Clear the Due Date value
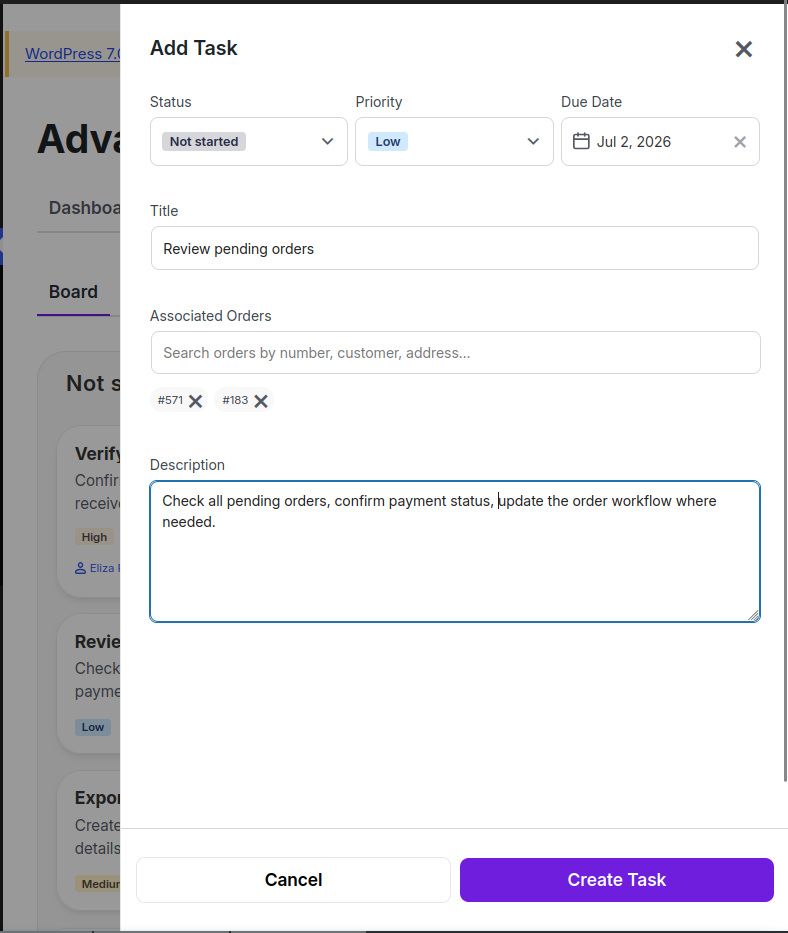The width and height of the screenshot is (788, 933). pyautogui.click(x=740, y=142)
